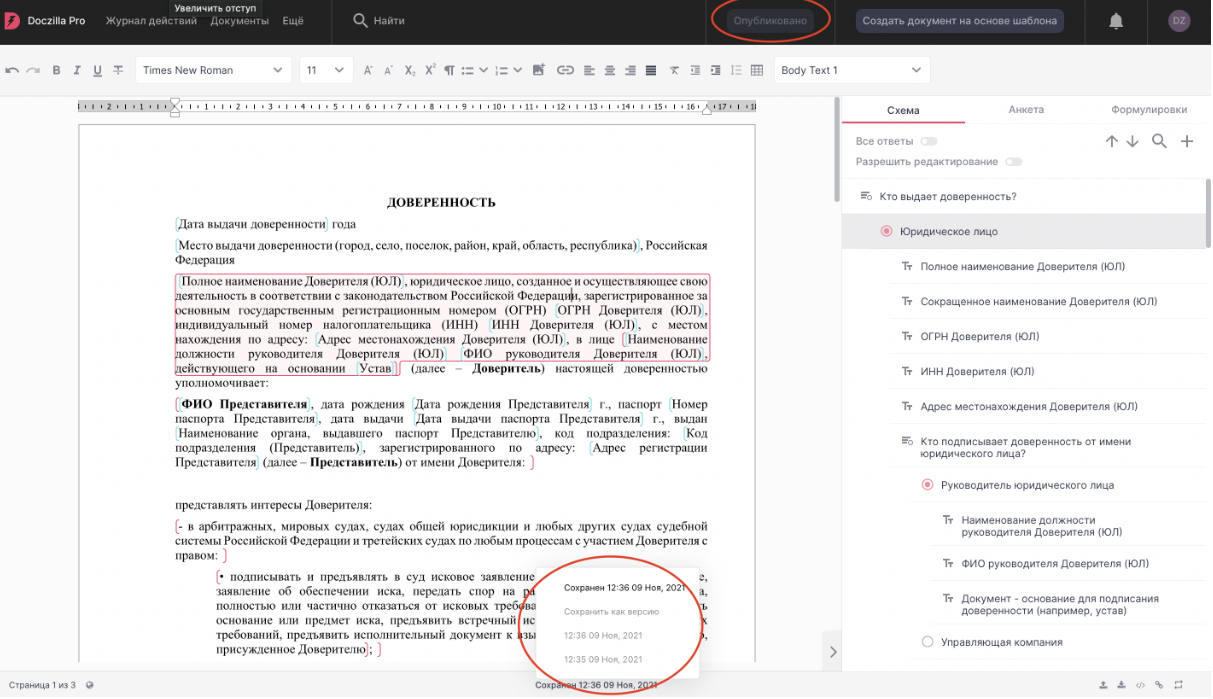
Task: Toggle strikethrough formatting
Action: click(118, 70)
